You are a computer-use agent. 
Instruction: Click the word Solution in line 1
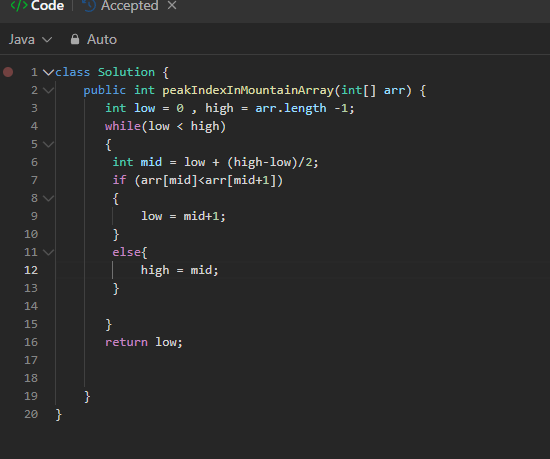pos(126,72)
